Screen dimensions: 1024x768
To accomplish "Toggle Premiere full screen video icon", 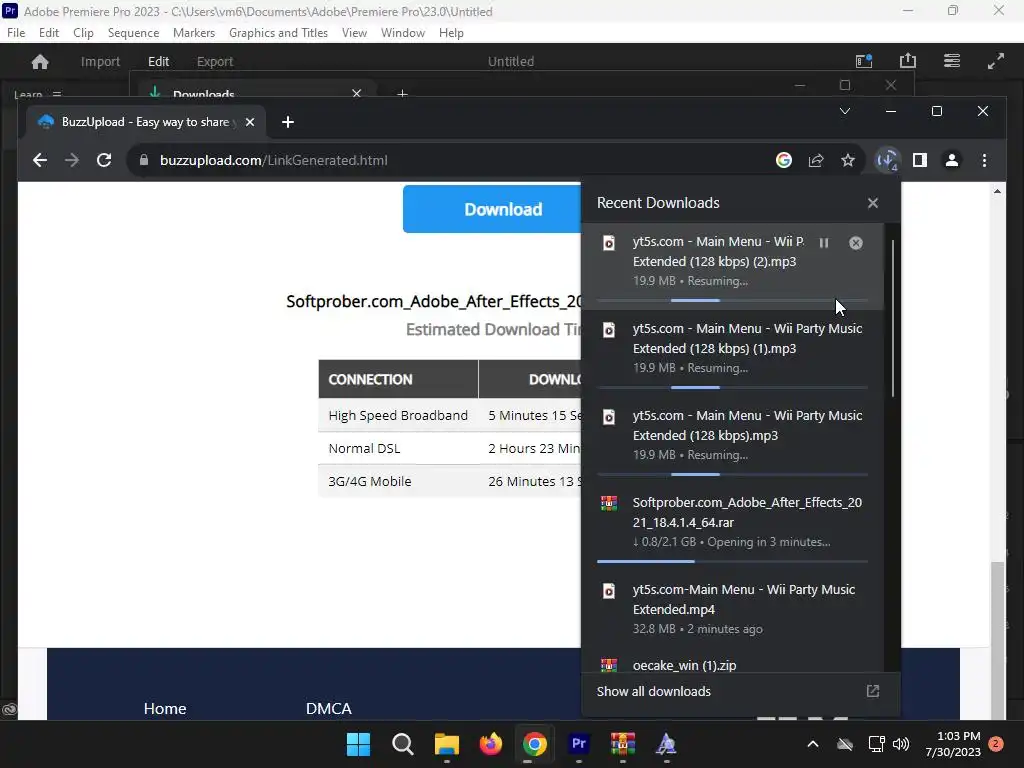I will pos(996,61).
